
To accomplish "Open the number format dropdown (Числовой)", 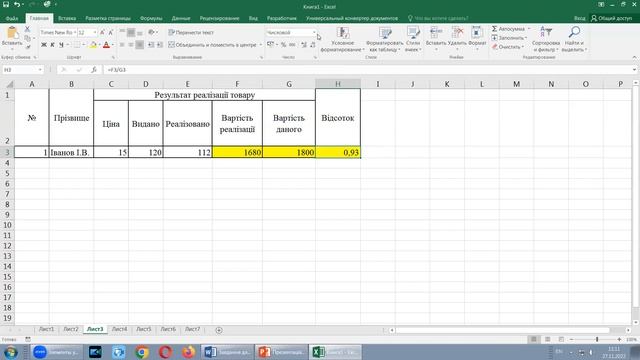I will (314, 32).
